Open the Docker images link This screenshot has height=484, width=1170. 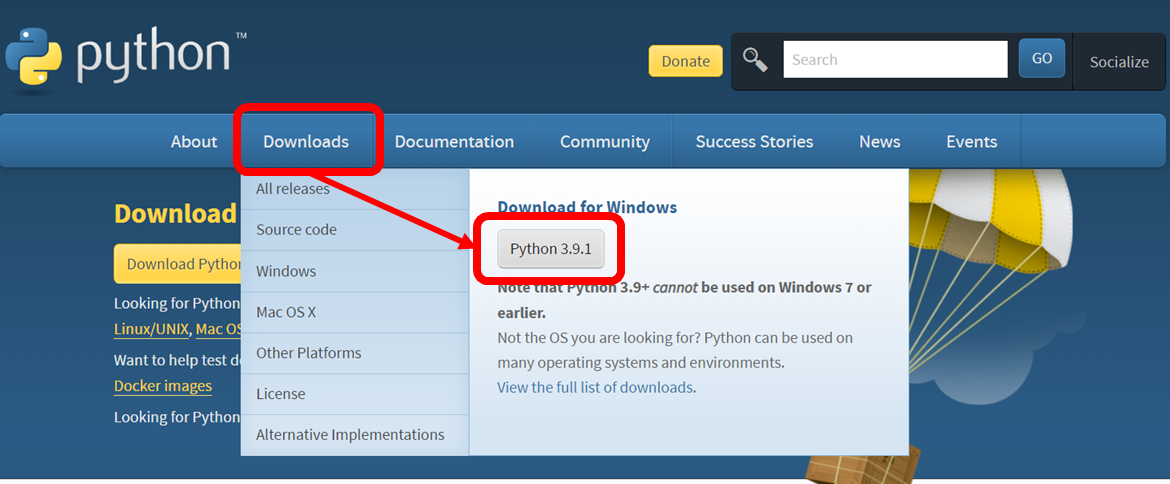163,386
